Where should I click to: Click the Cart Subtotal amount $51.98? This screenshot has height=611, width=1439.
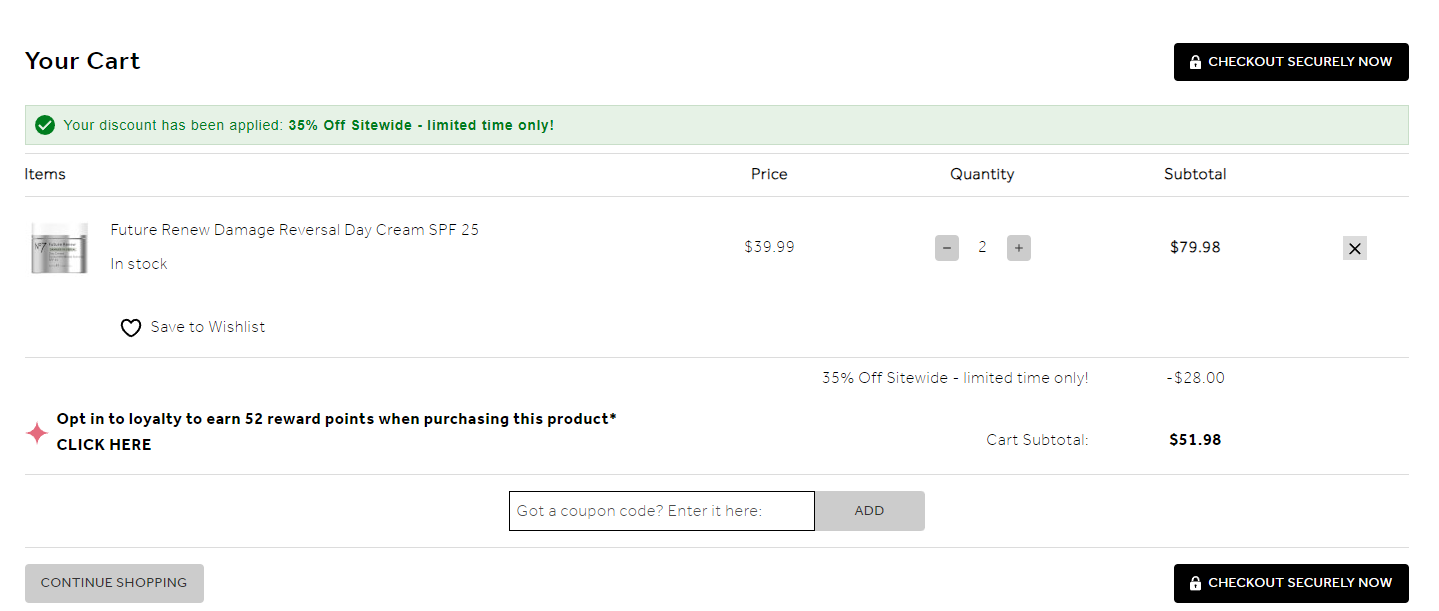1195,440
